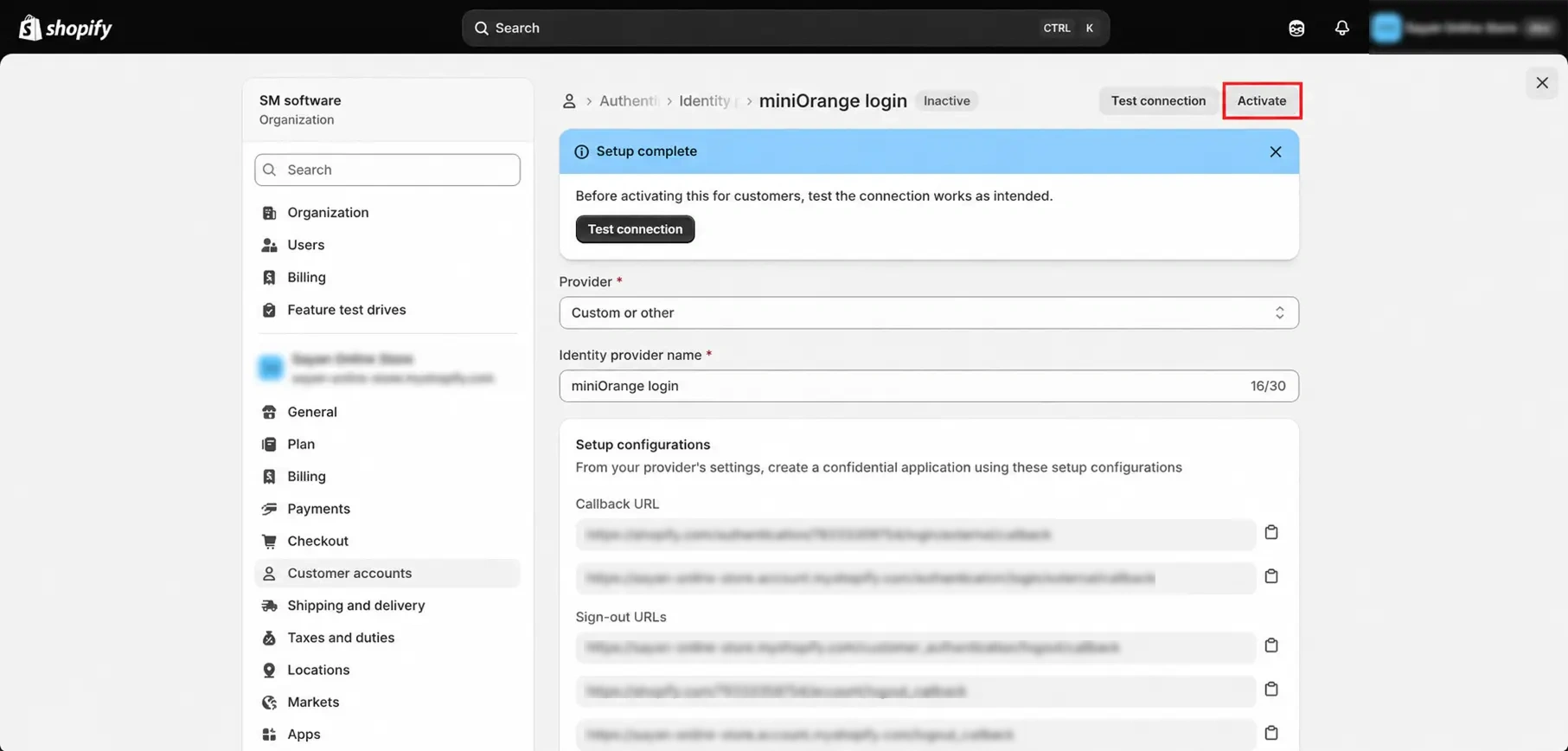
Task: Click the Shopify logo in the header
Action: 66,28
